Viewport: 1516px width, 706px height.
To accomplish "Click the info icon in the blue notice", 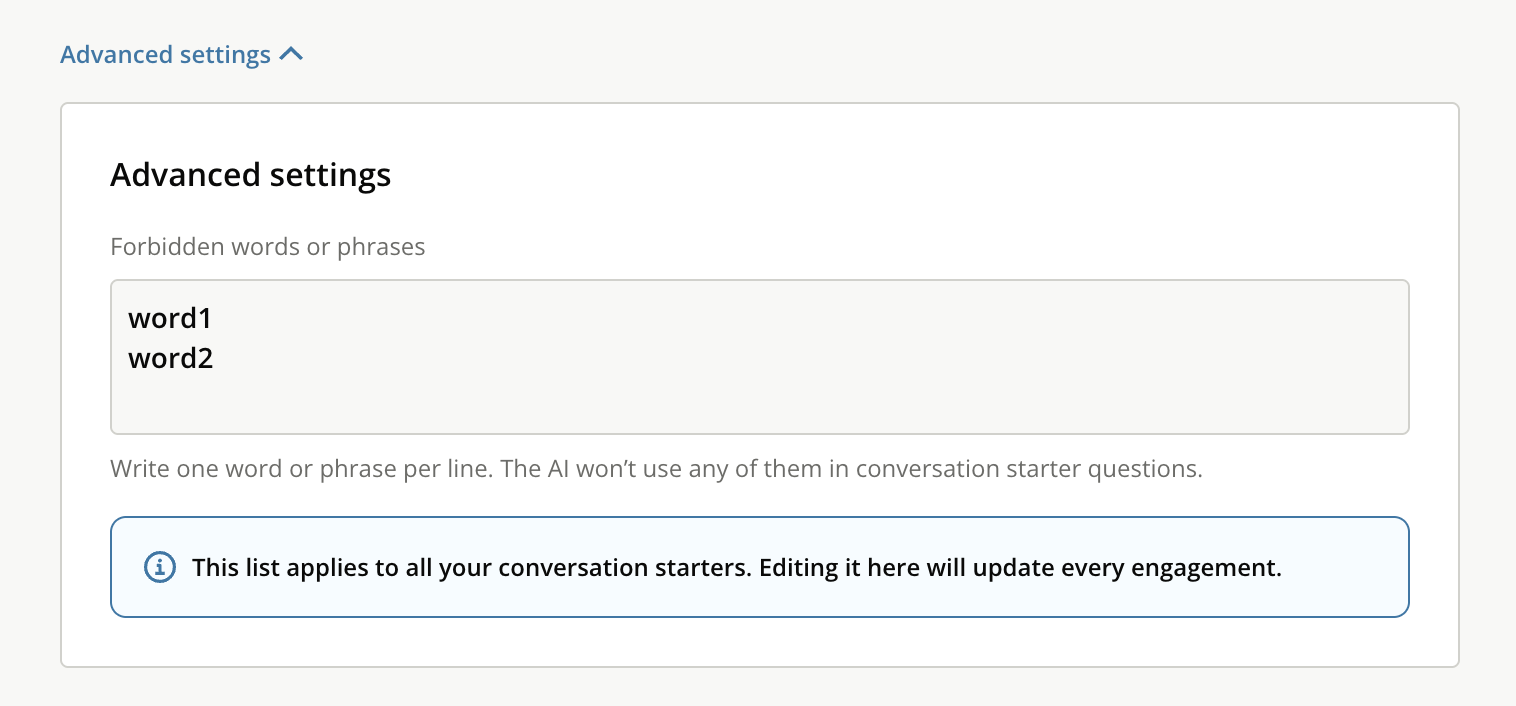I will click(x=160, y=567).
